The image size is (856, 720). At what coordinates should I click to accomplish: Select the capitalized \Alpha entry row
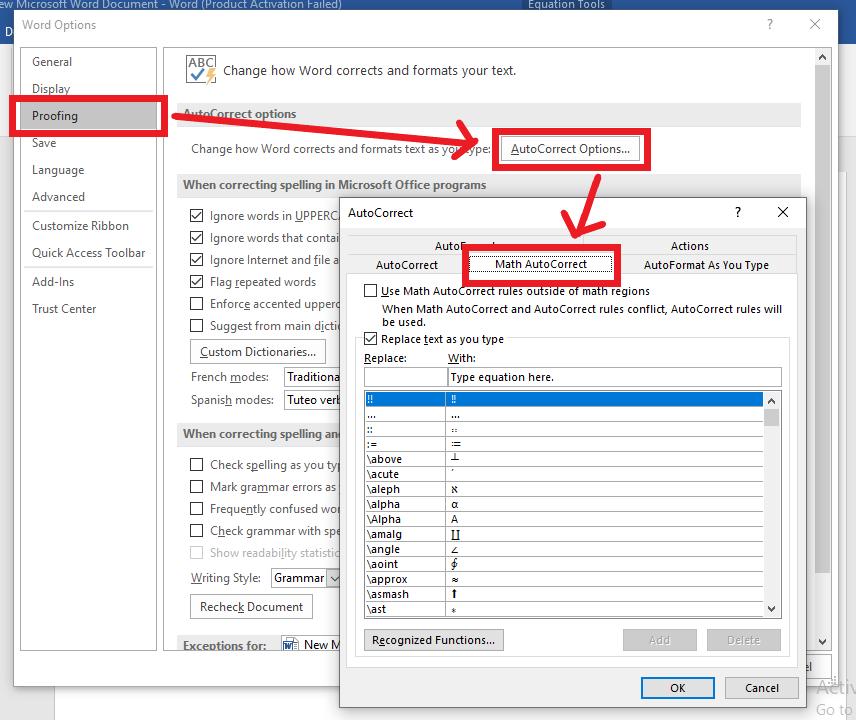[564, 519]
